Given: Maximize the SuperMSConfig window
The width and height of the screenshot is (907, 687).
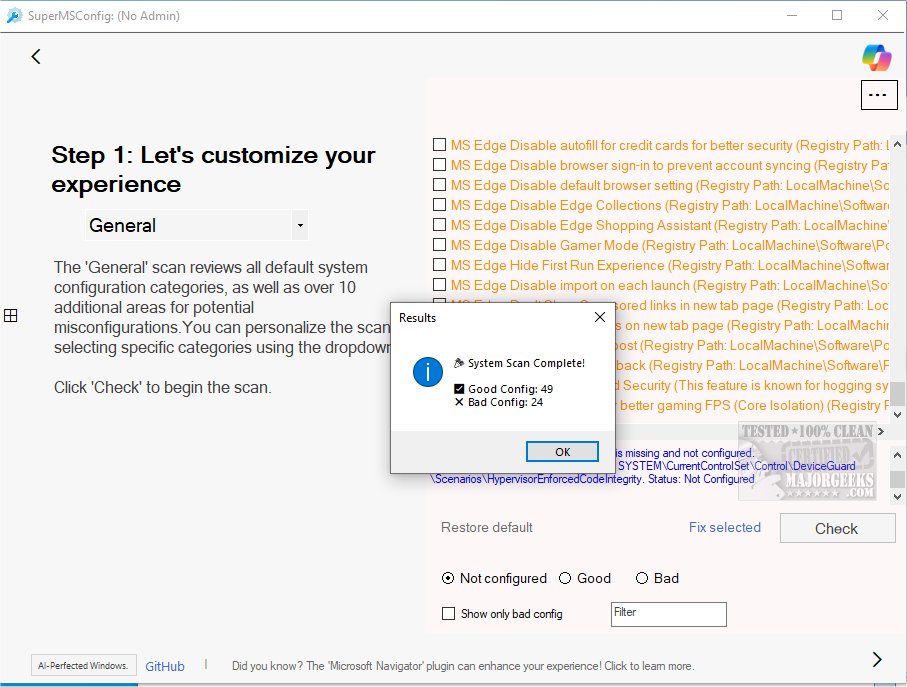Looking at the screenshot, I should click(837, 16).
